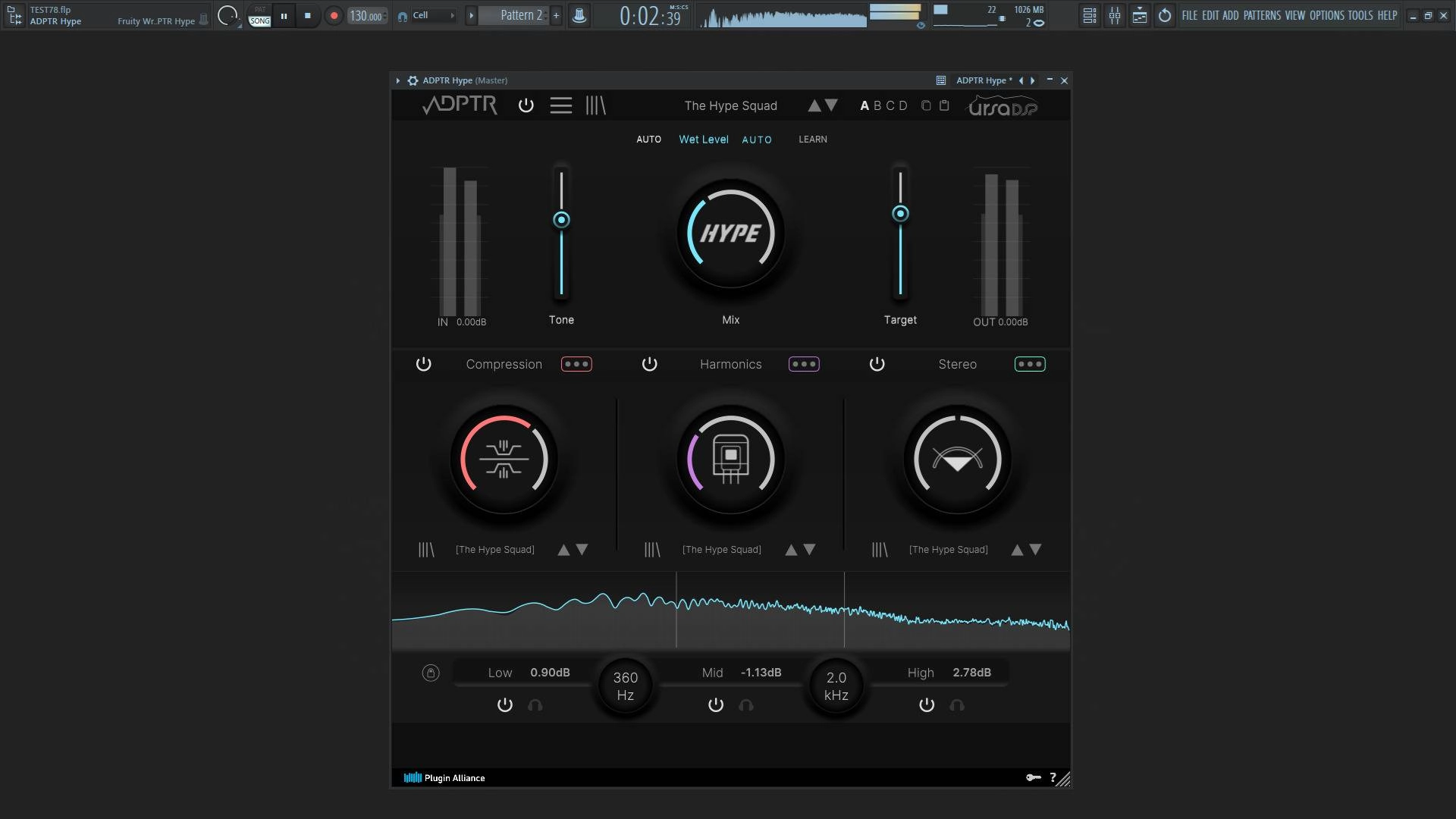Toggle the ADPTR Hype main power button

pos(526,105)
